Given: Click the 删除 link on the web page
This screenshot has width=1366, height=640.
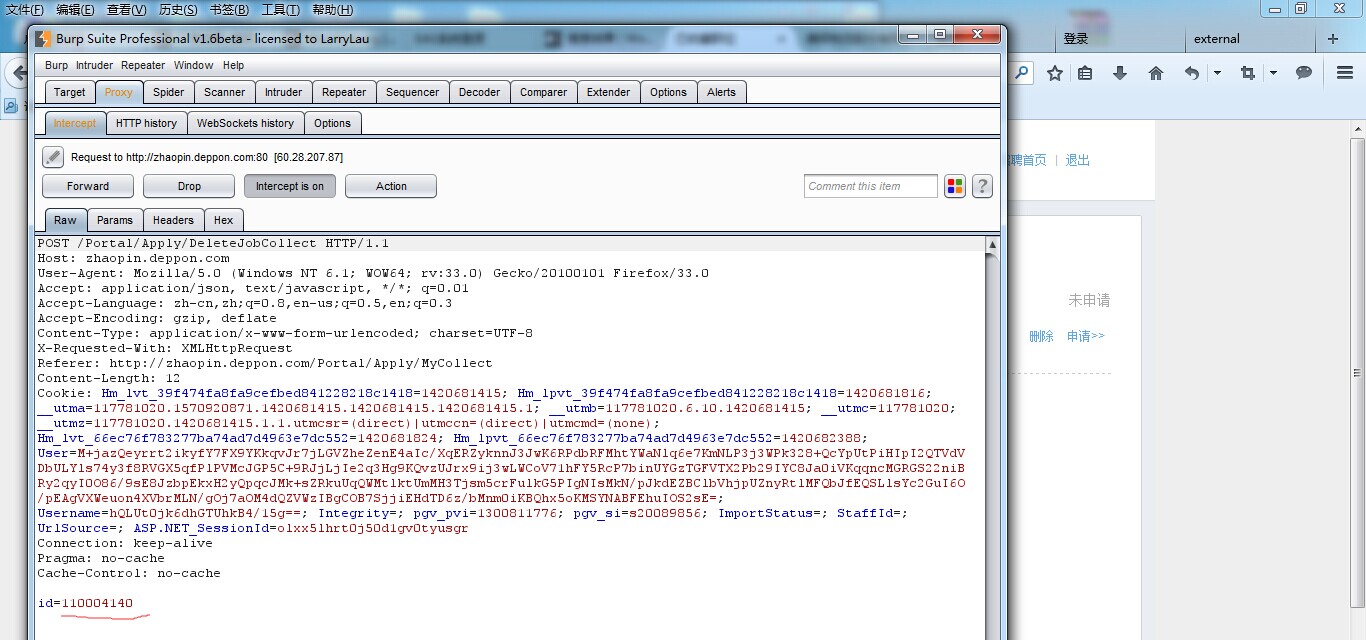Looking at the screenshot, I should click(x=1041, y=337).
